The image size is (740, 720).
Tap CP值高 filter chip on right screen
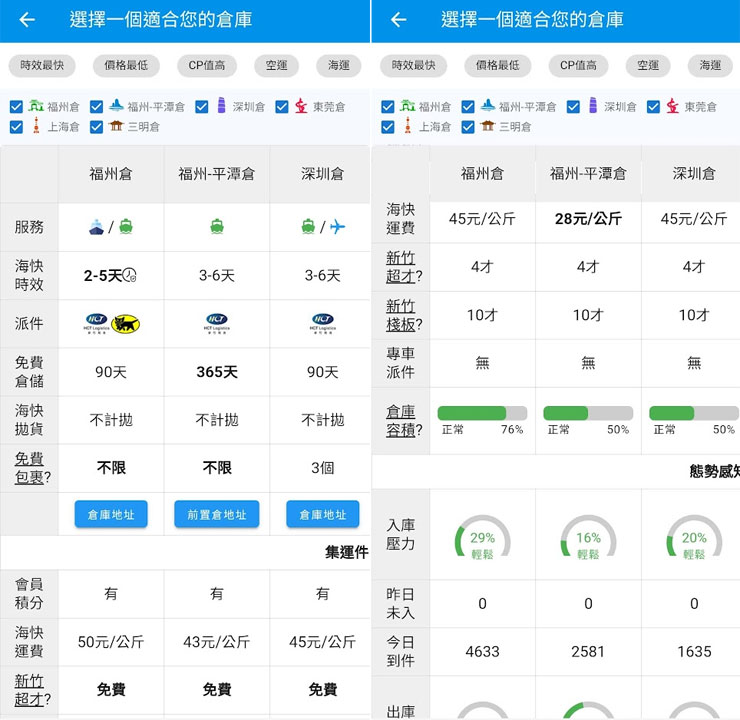pyautogui.click(x=578, y=65)
